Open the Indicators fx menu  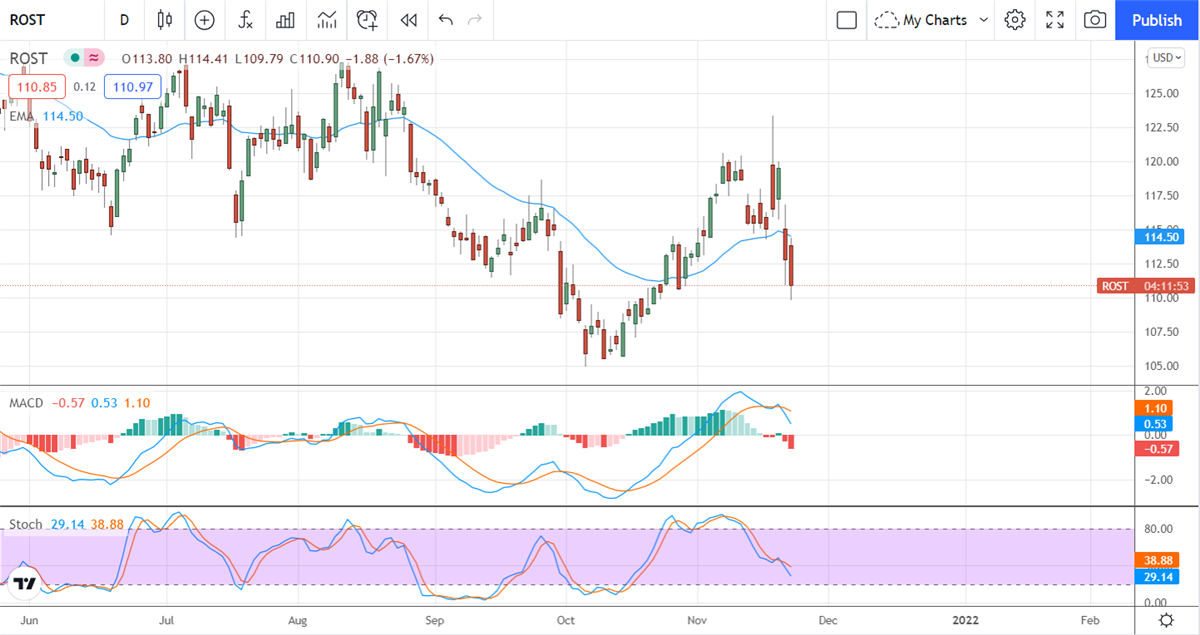(245, 20)
